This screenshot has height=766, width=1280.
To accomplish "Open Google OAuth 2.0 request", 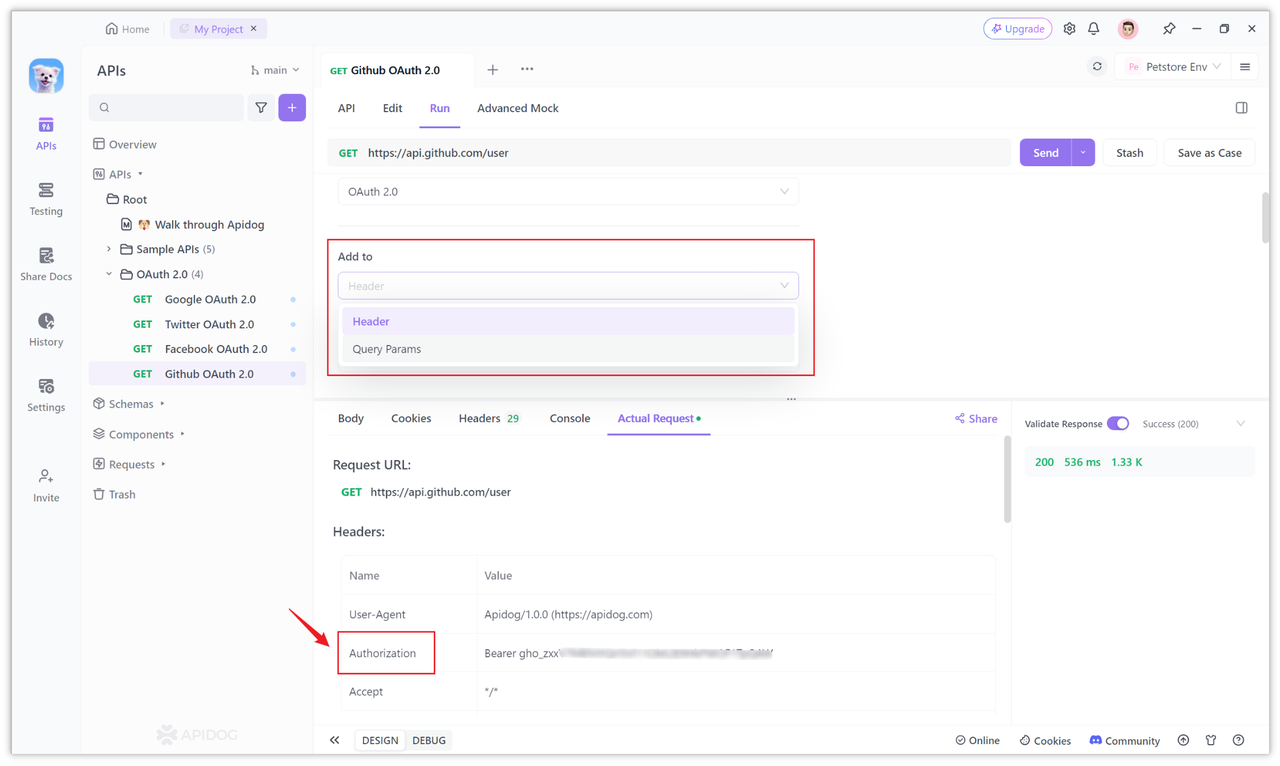I will (198, 299).
